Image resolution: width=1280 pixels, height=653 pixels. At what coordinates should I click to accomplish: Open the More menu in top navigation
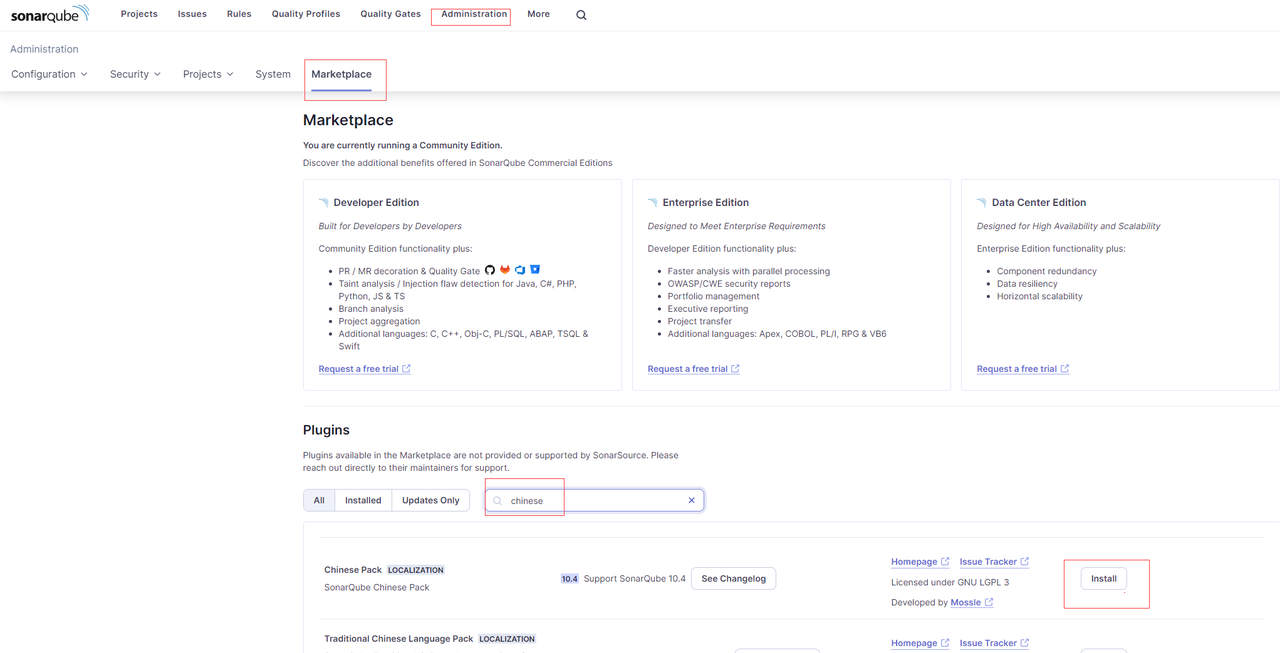point(538,14)
